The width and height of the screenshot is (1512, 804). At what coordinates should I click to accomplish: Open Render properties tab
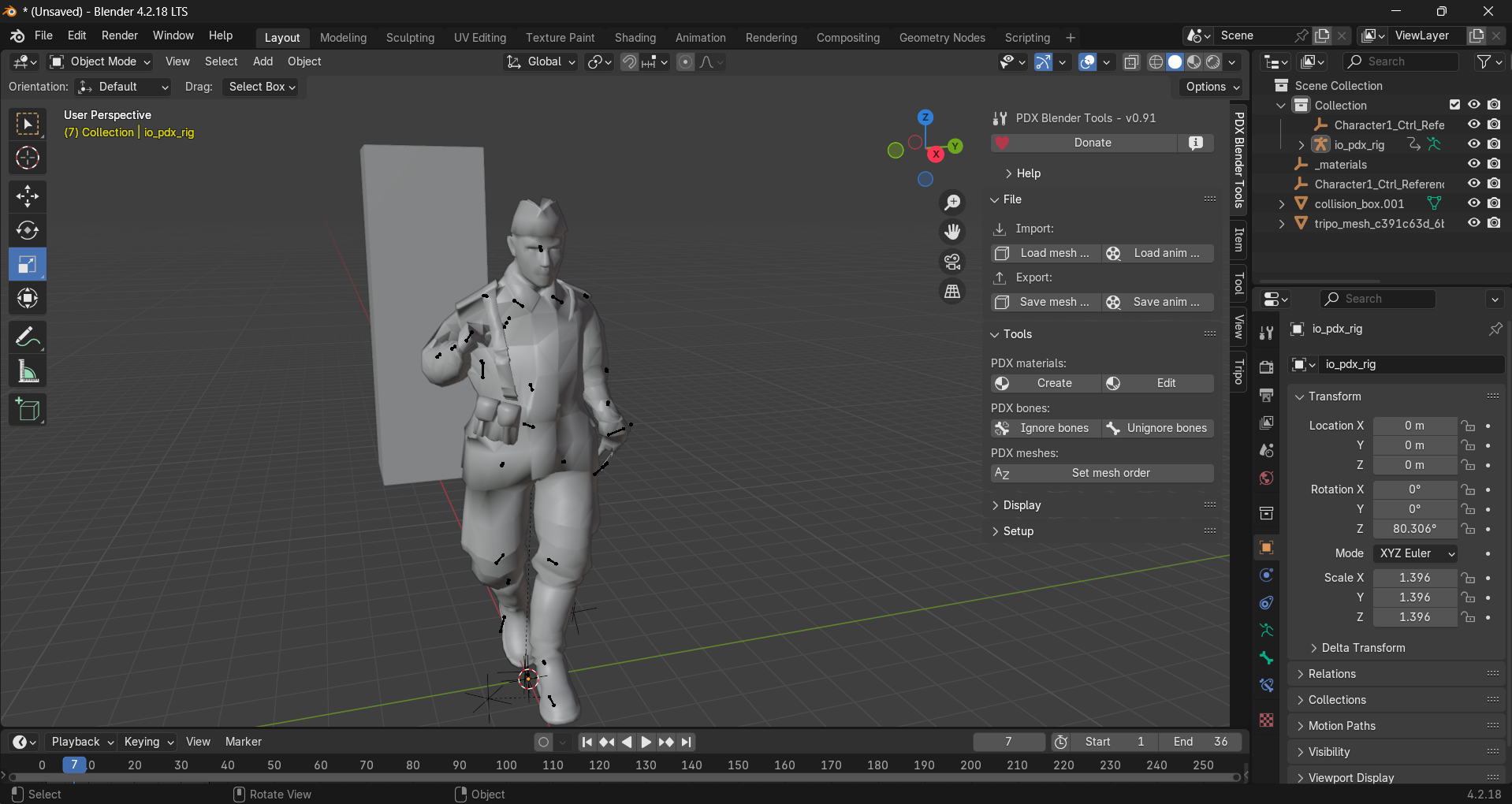[x=1266, y=367]
